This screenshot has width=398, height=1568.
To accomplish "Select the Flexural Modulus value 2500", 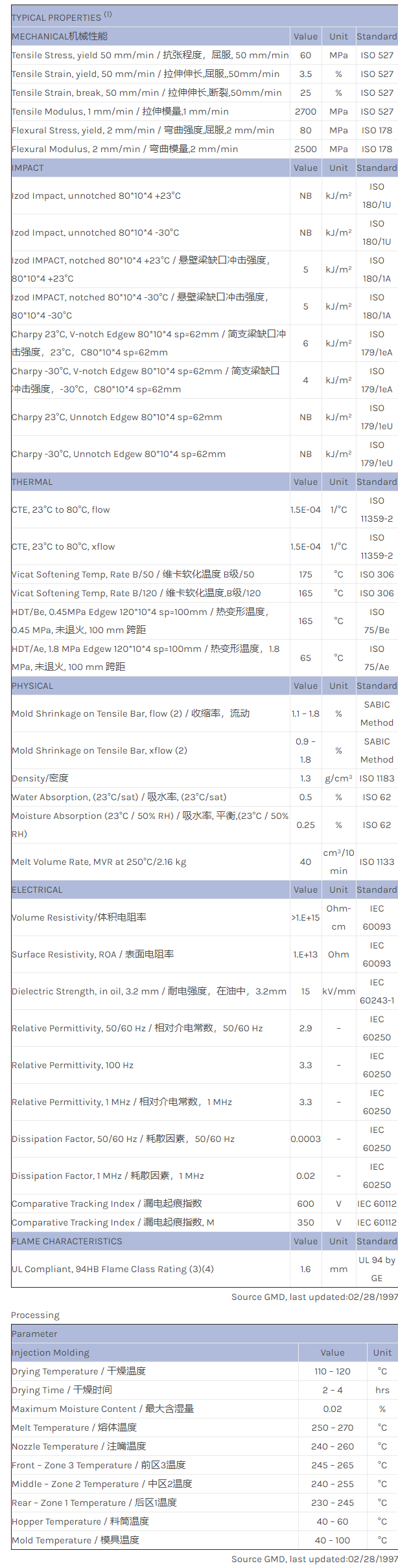I will pos(305,149).
